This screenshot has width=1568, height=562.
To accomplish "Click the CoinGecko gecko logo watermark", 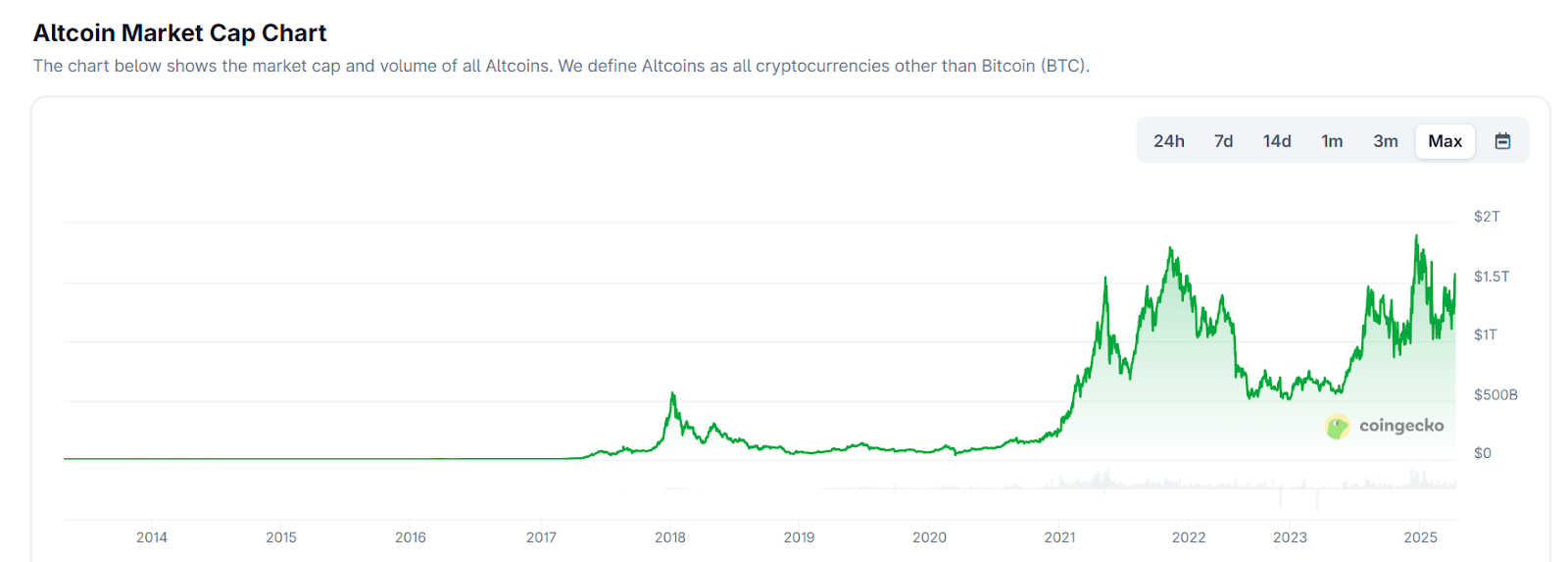I will point(1337,426).
